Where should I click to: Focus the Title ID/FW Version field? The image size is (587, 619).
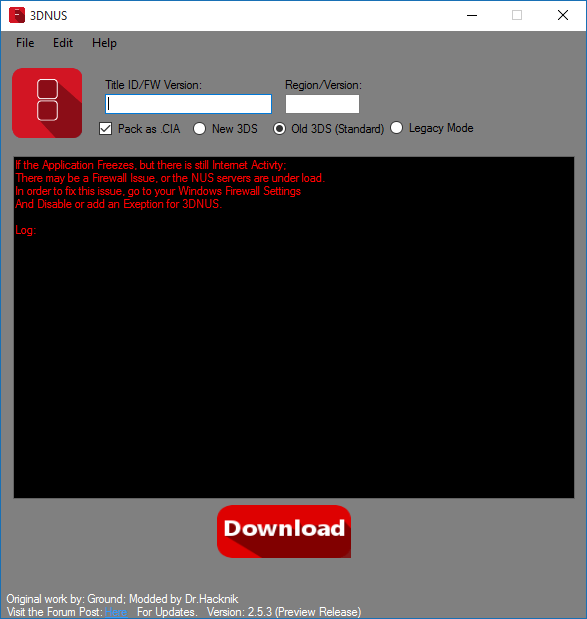(x=188, y=104)
